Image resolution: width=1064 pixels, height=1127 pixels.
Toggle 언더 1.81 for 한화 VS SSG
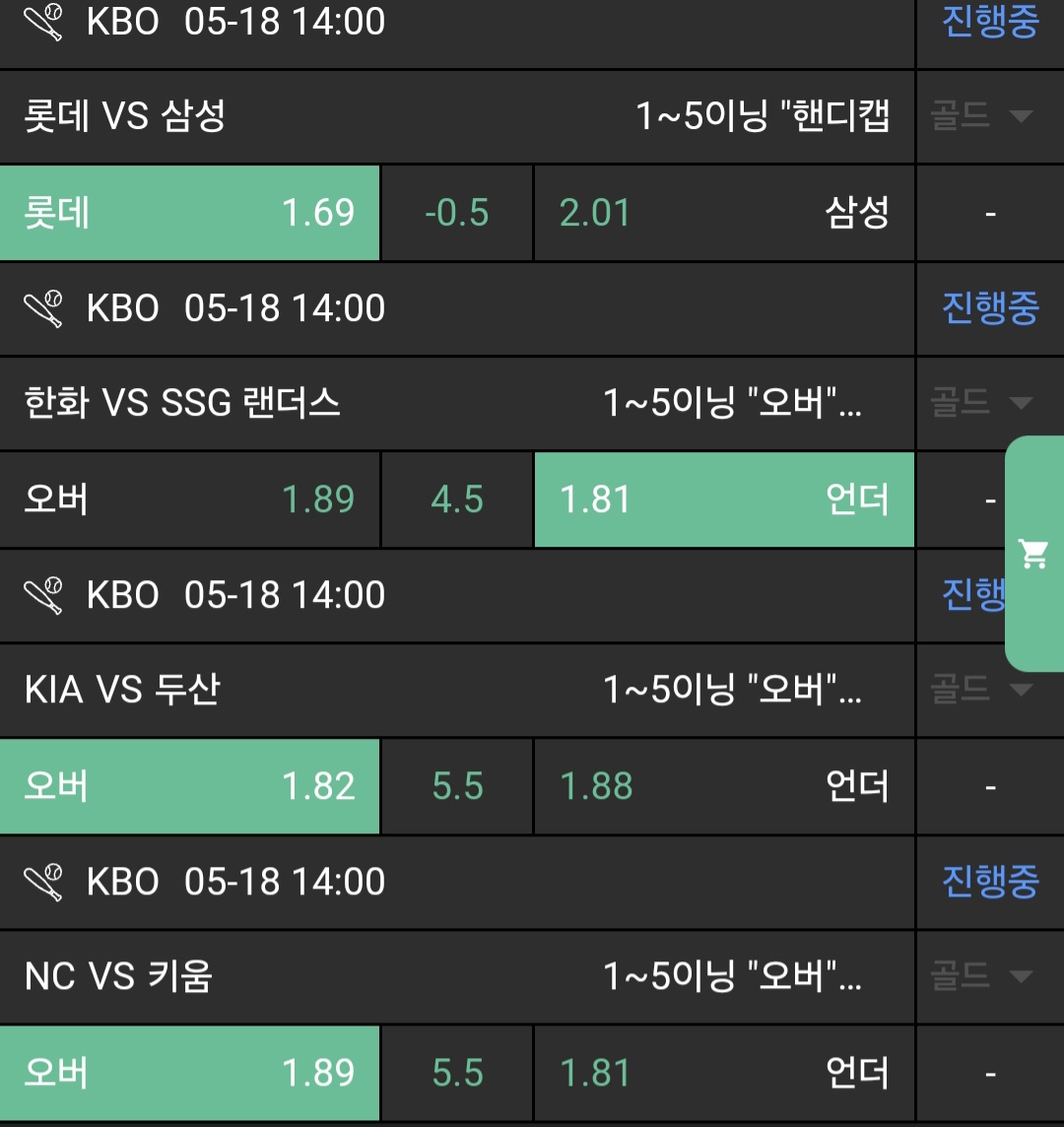tap(724, 499)
